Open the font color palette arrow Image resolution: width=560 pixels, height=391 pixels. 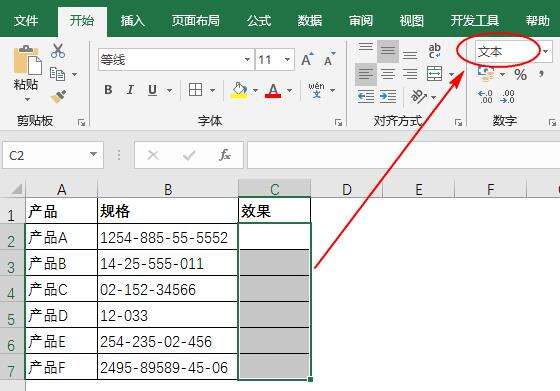(289, 90)
